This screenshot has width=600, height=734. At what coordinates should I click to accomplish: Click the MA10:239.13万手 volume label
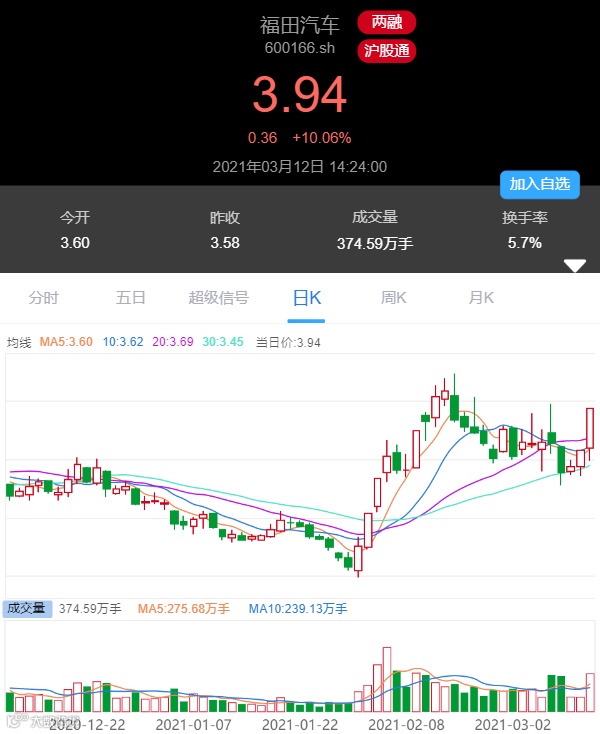click(298, 609)
